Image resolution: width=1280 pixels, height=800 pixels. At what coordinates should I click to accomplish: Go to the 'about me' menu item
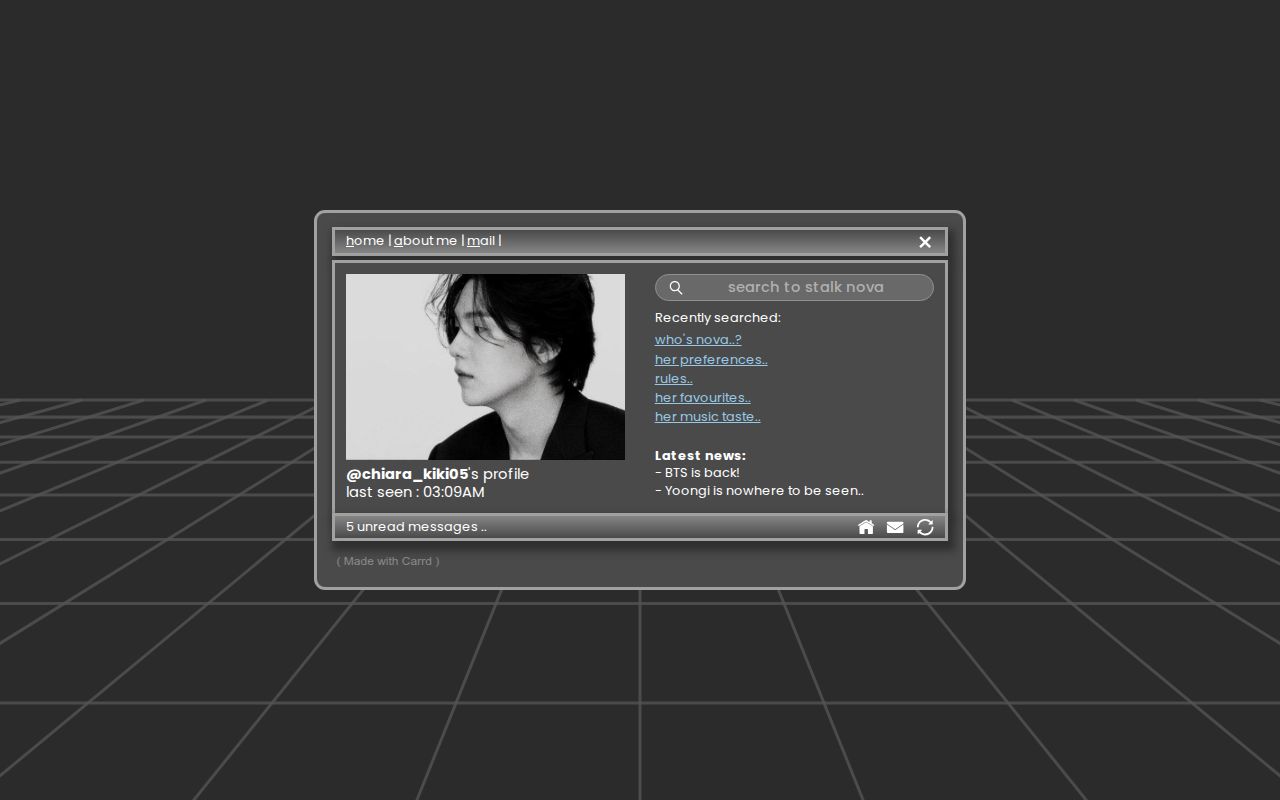pos(425,241)
